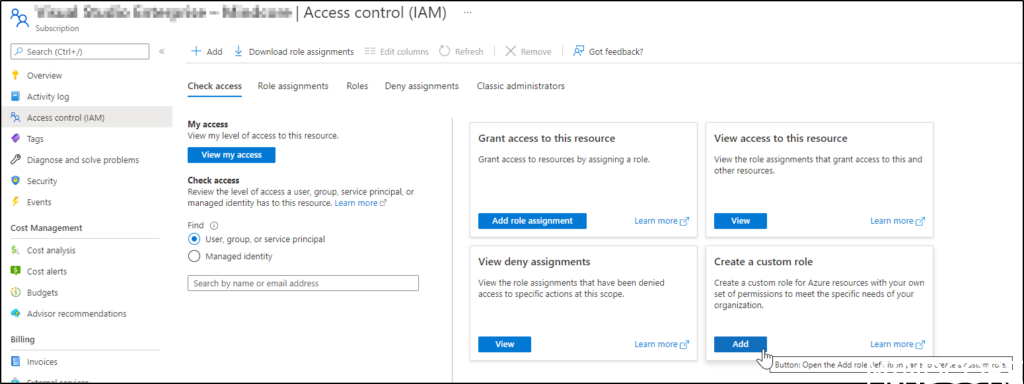Click the Cost alerts icon

pyautogui.click(x=16, y=271)
